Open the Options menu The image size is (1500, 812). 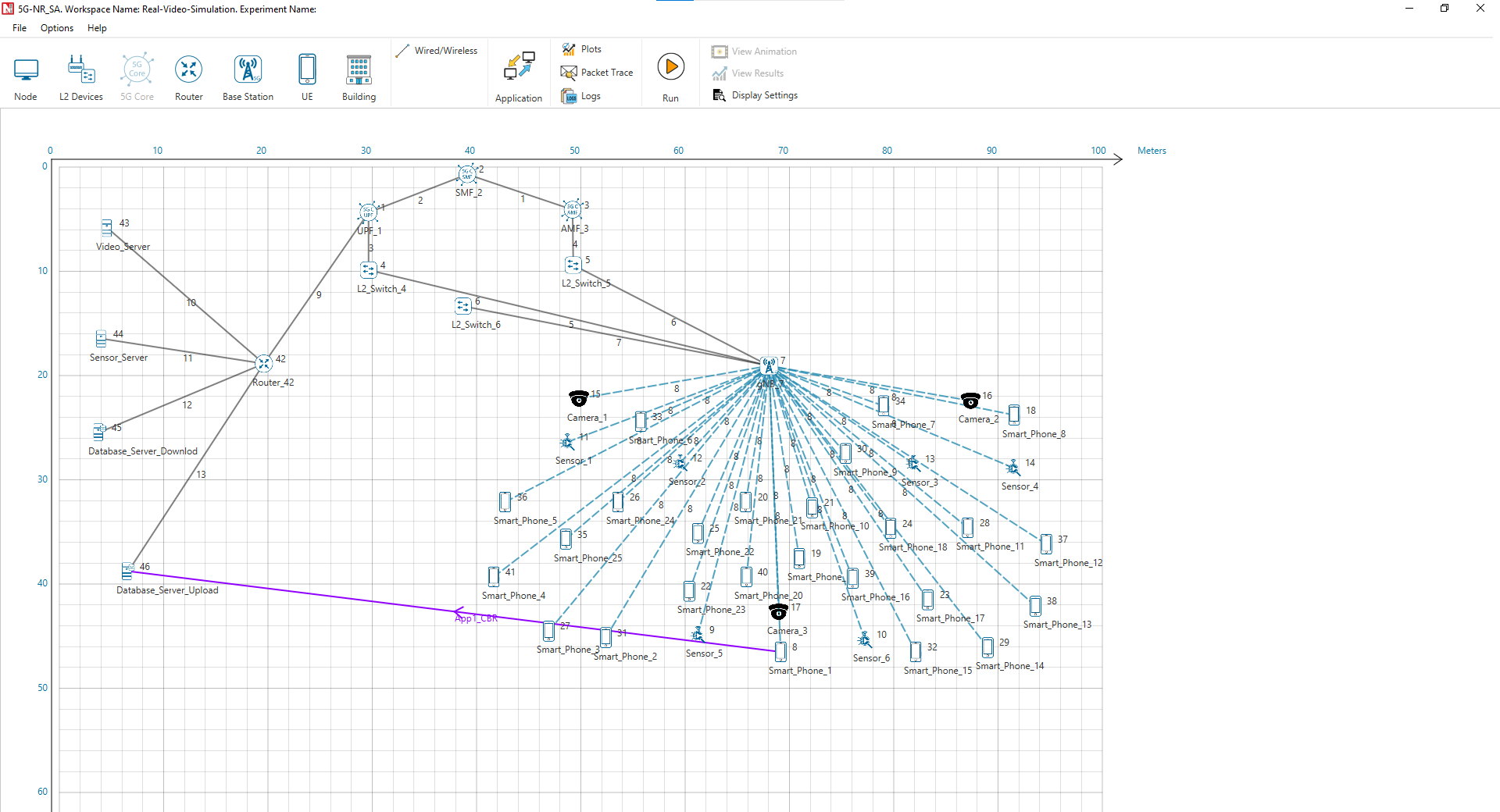pos(57,28)
